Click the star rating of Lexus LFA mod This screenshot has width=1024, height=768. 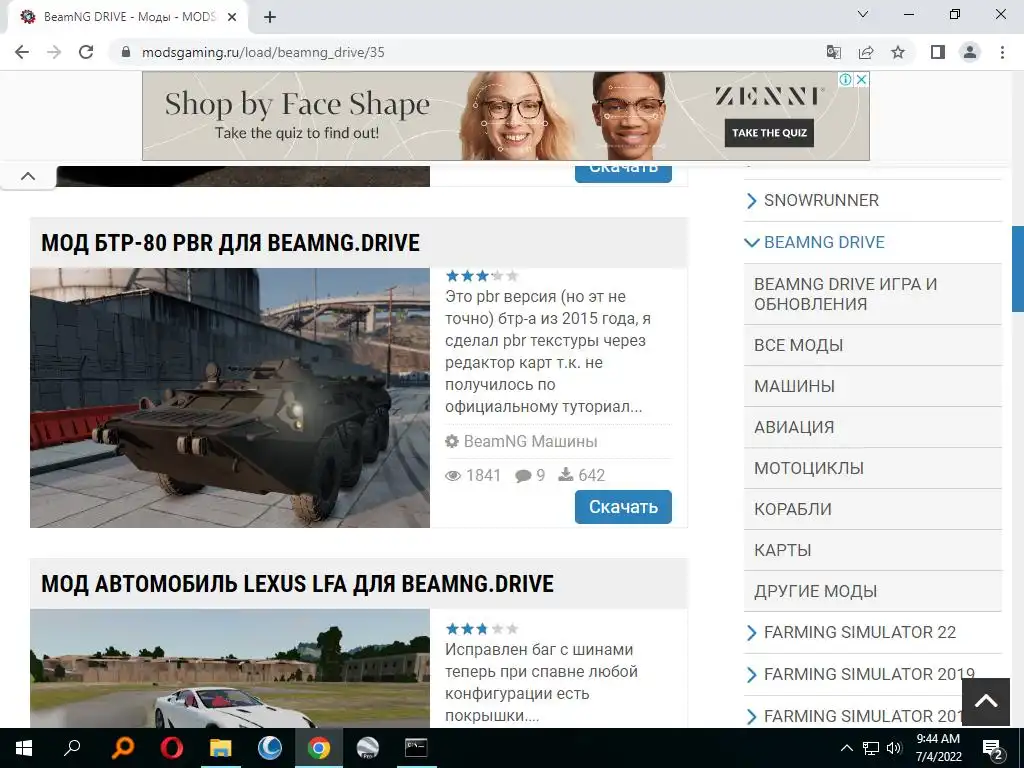(x=482, y=629)
